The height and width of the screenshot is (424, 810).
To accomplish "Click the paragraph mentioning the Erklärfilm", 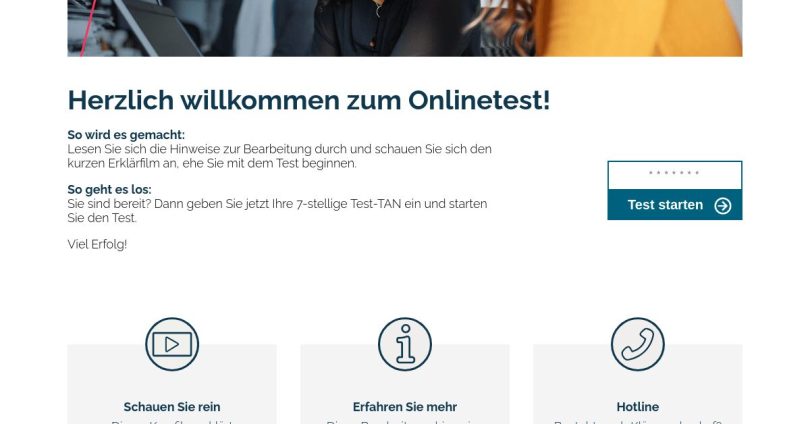I will click(x=279, y=156).
